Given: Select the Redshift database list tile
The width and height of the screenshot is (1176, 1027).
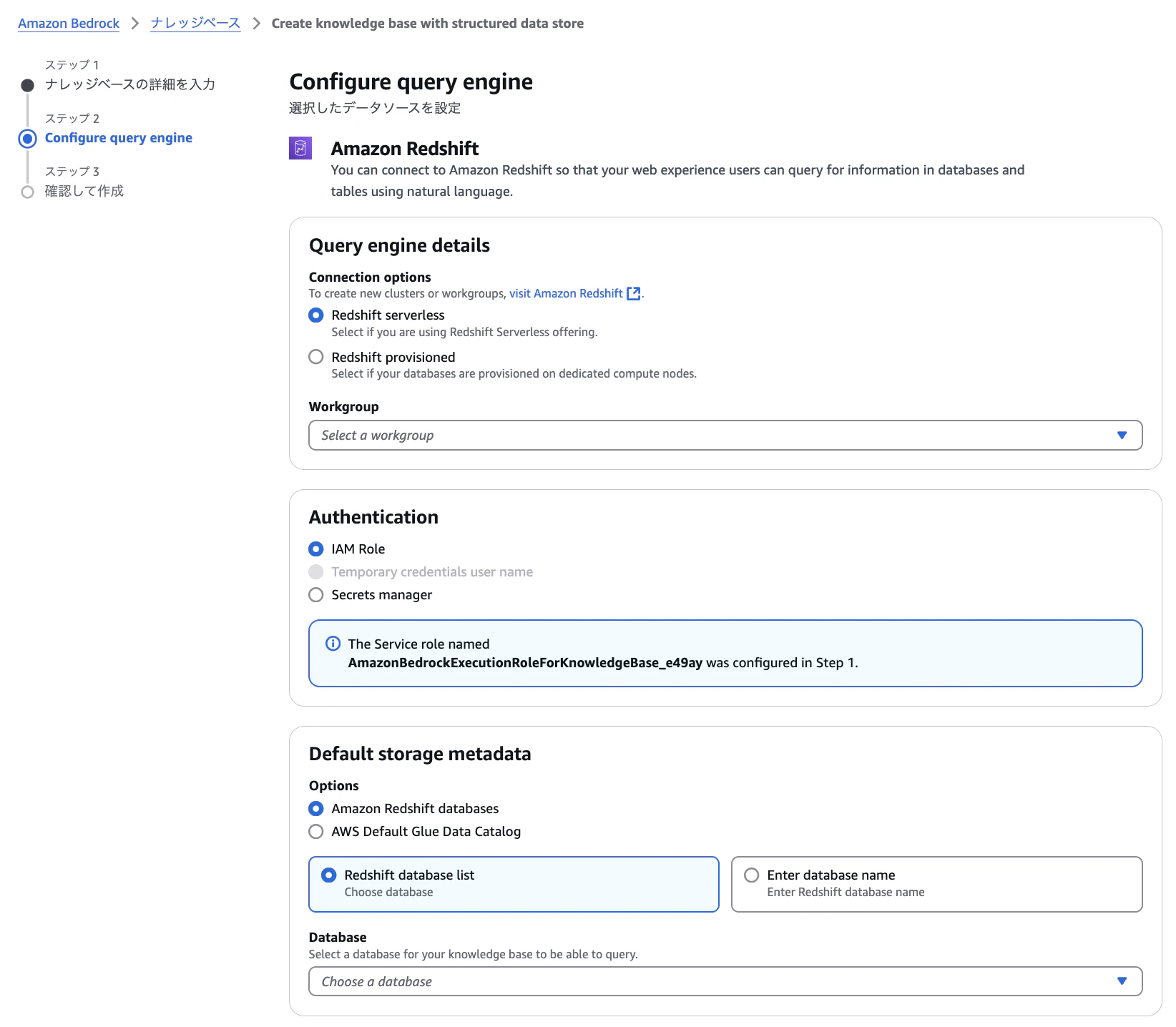Looking at the screenshot, I should coord(514,884).
